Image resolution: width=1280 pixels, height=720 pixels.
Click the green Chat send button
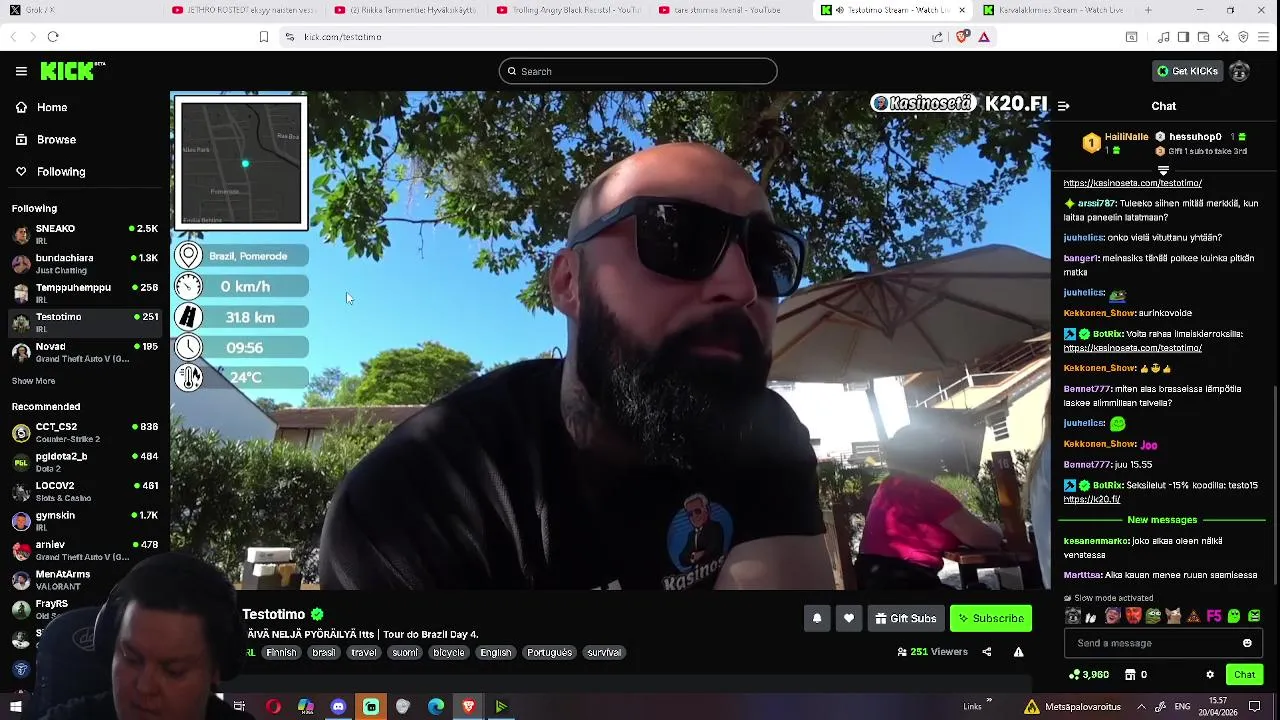[x=1244, y=675]
